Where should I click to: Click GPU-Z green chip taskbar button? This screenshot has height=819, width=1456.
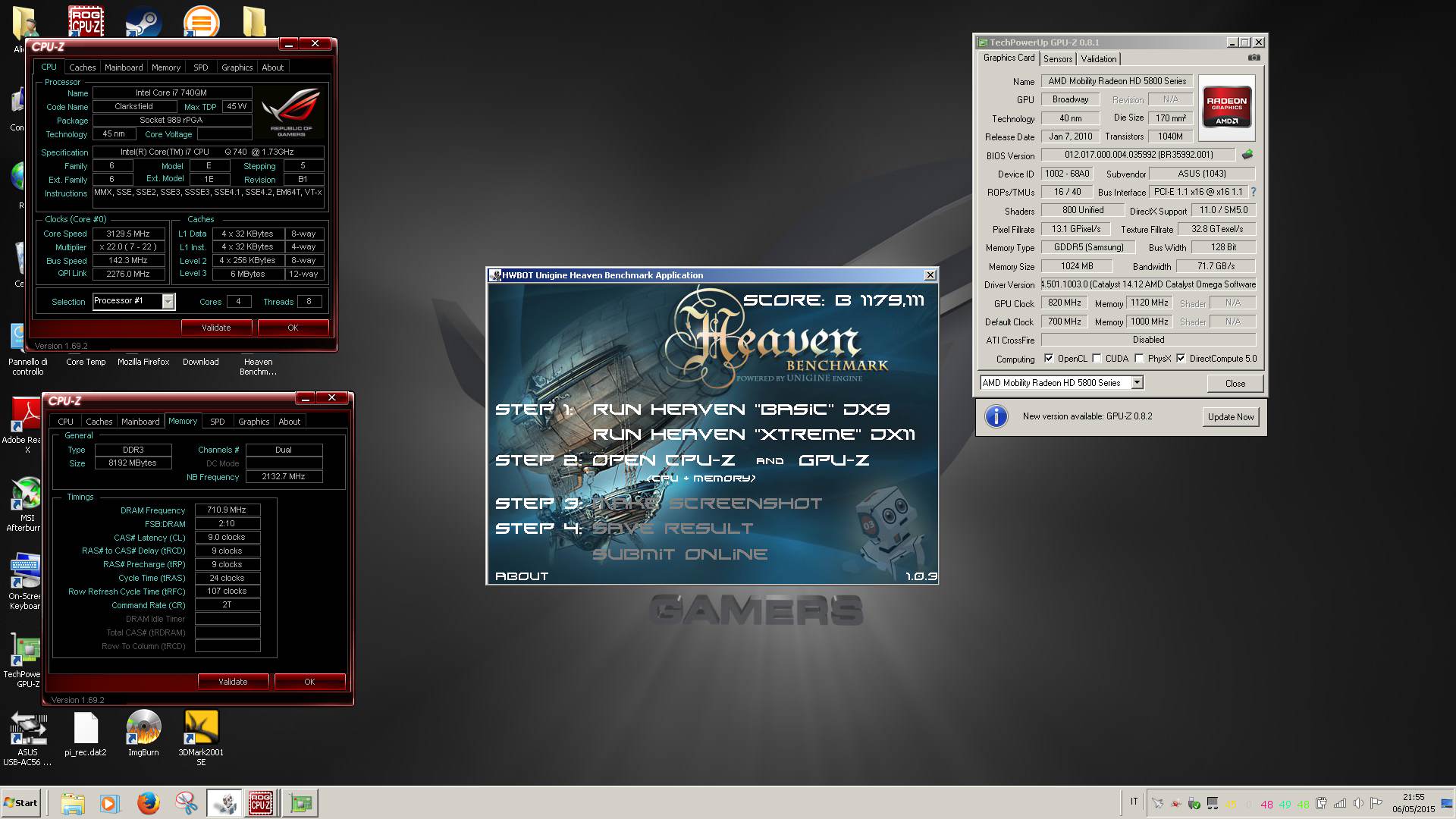coord(300,803)
